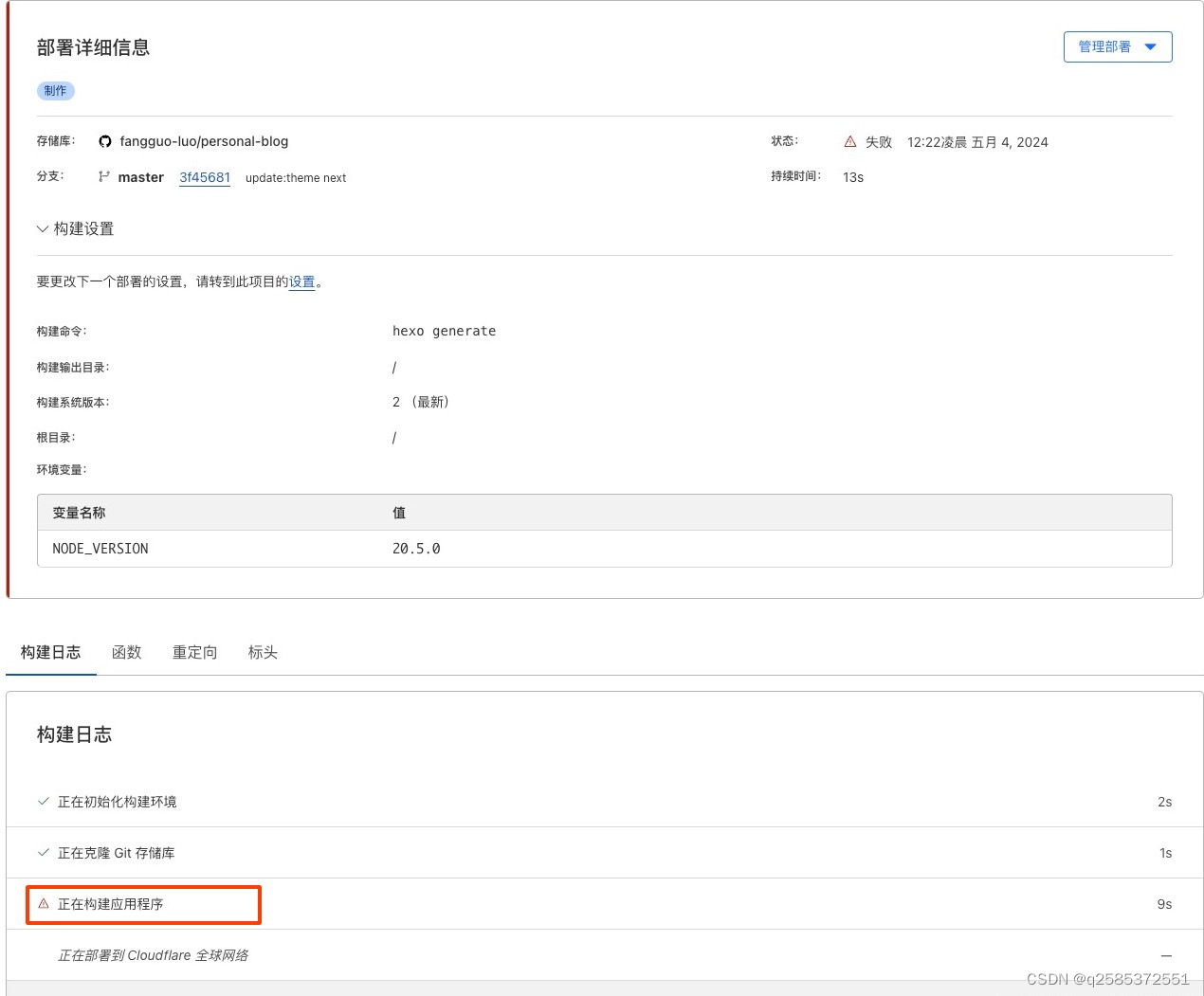Image resolution: width=1204 pixels, height=996 pixels.
Task: Click the warning icon next to 失败 status
Action: coord(849,141)
